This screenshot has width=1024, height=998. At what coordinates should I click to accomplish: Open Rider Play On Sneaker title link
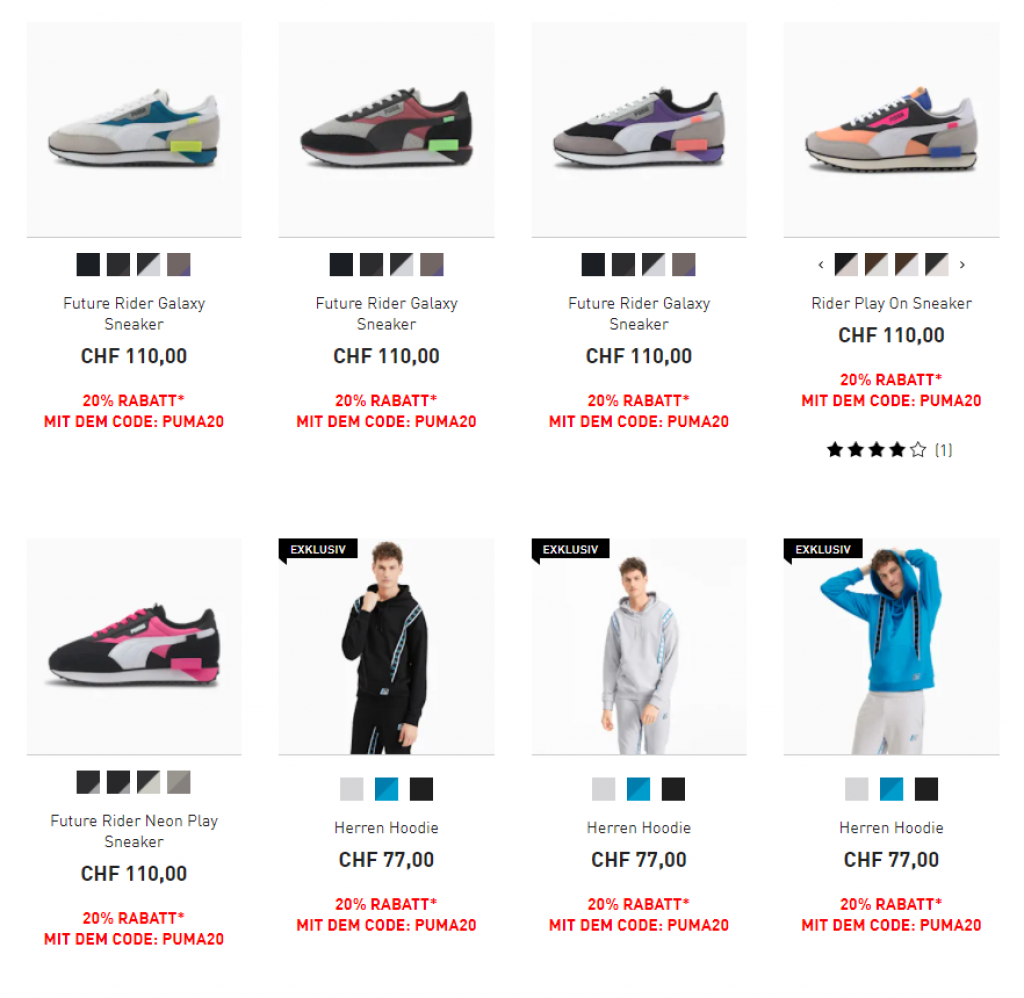pyautogui.click(x=891, y=303)
